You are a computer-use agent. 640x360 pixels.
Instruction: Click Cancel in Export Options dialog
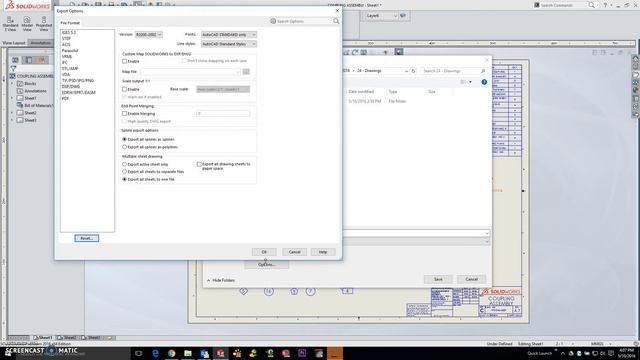click(295, 252)
